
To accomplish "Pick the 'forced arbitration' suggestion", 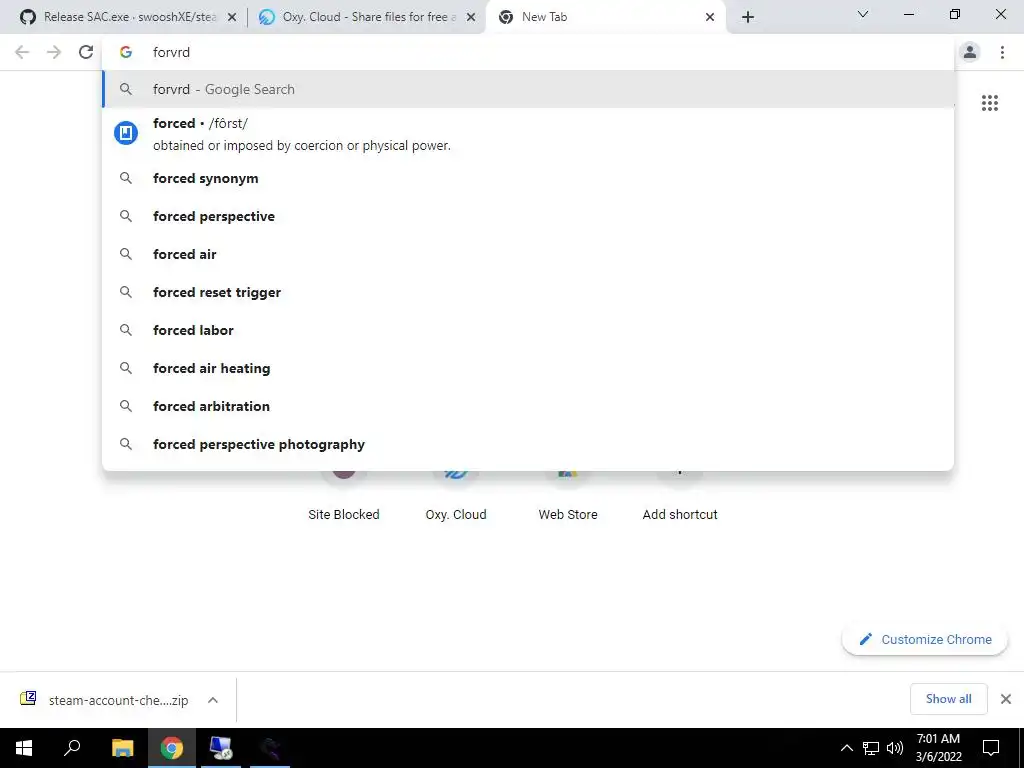I will (x=528, y=406).
